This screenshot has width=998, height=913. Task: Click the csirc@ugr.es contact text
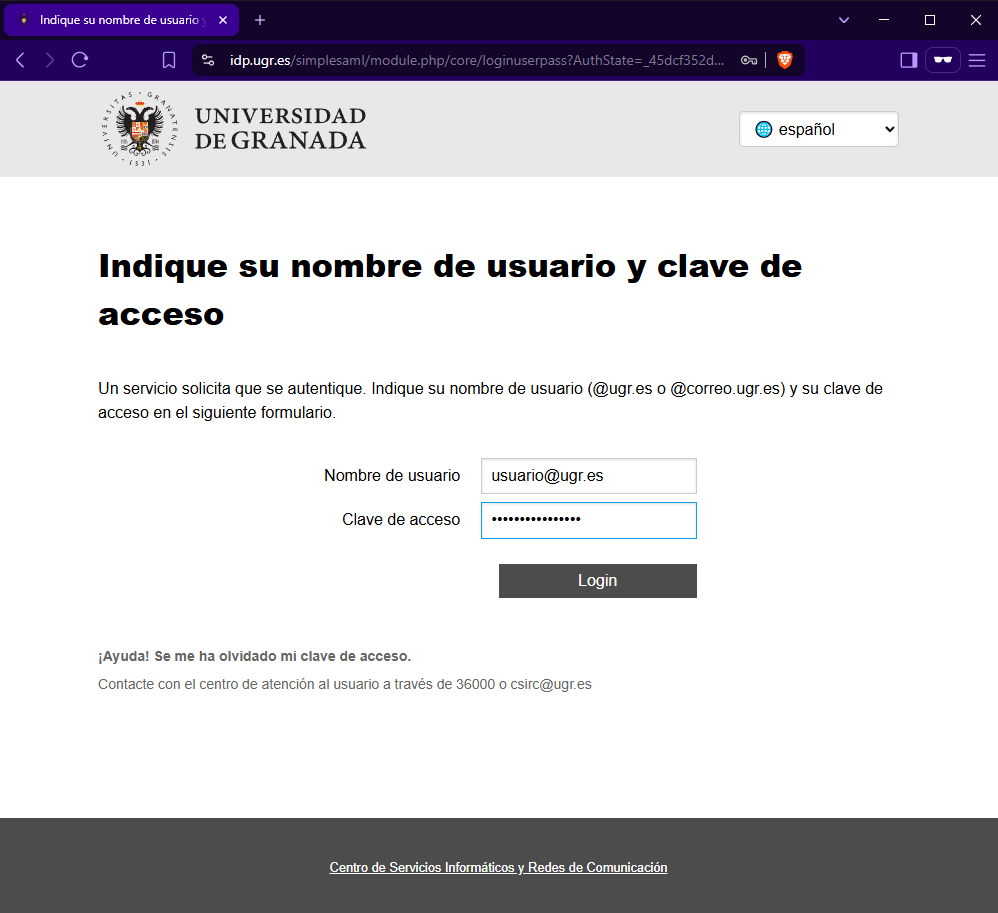[x=551, y=684]
